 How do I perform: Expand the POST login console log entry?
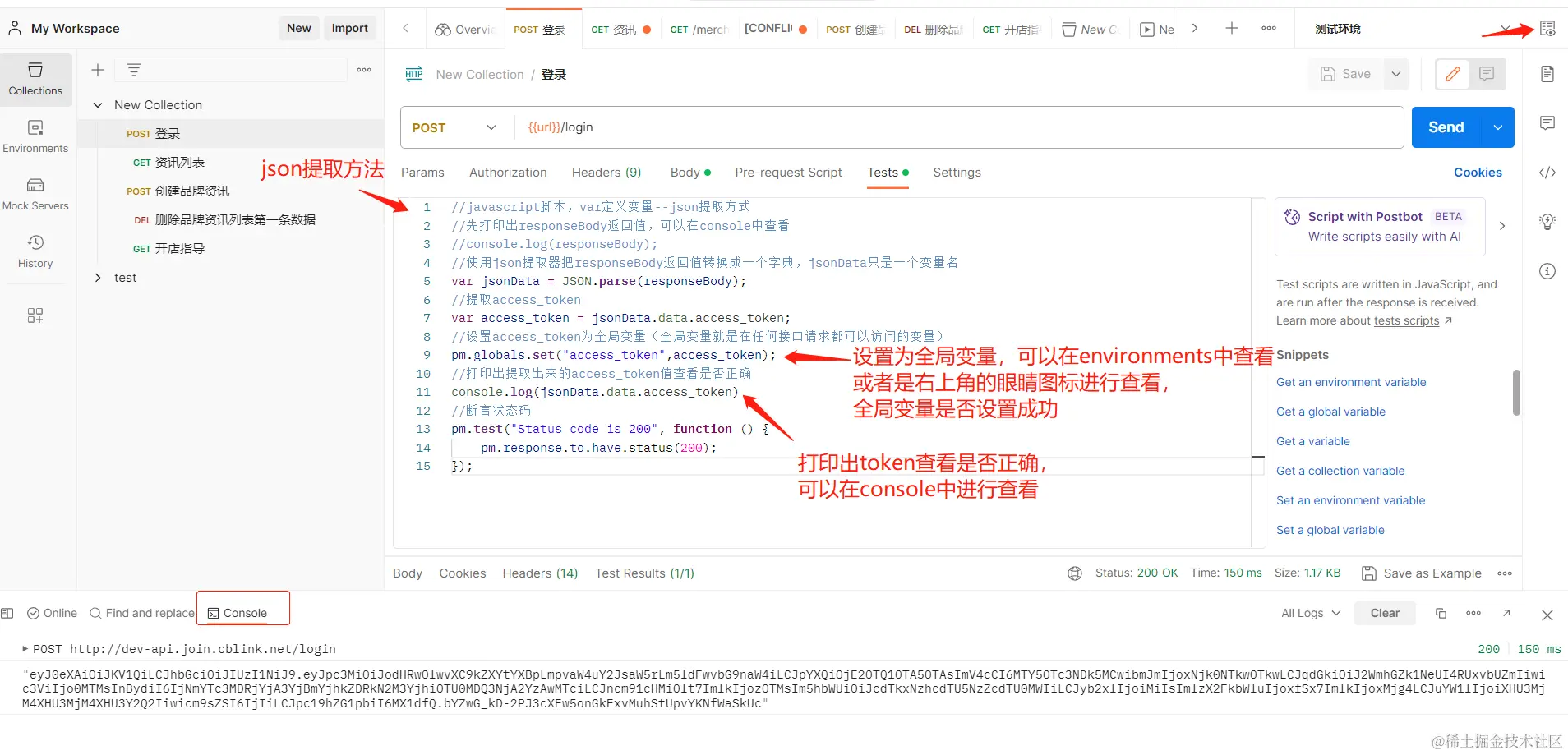pos(25,649)
